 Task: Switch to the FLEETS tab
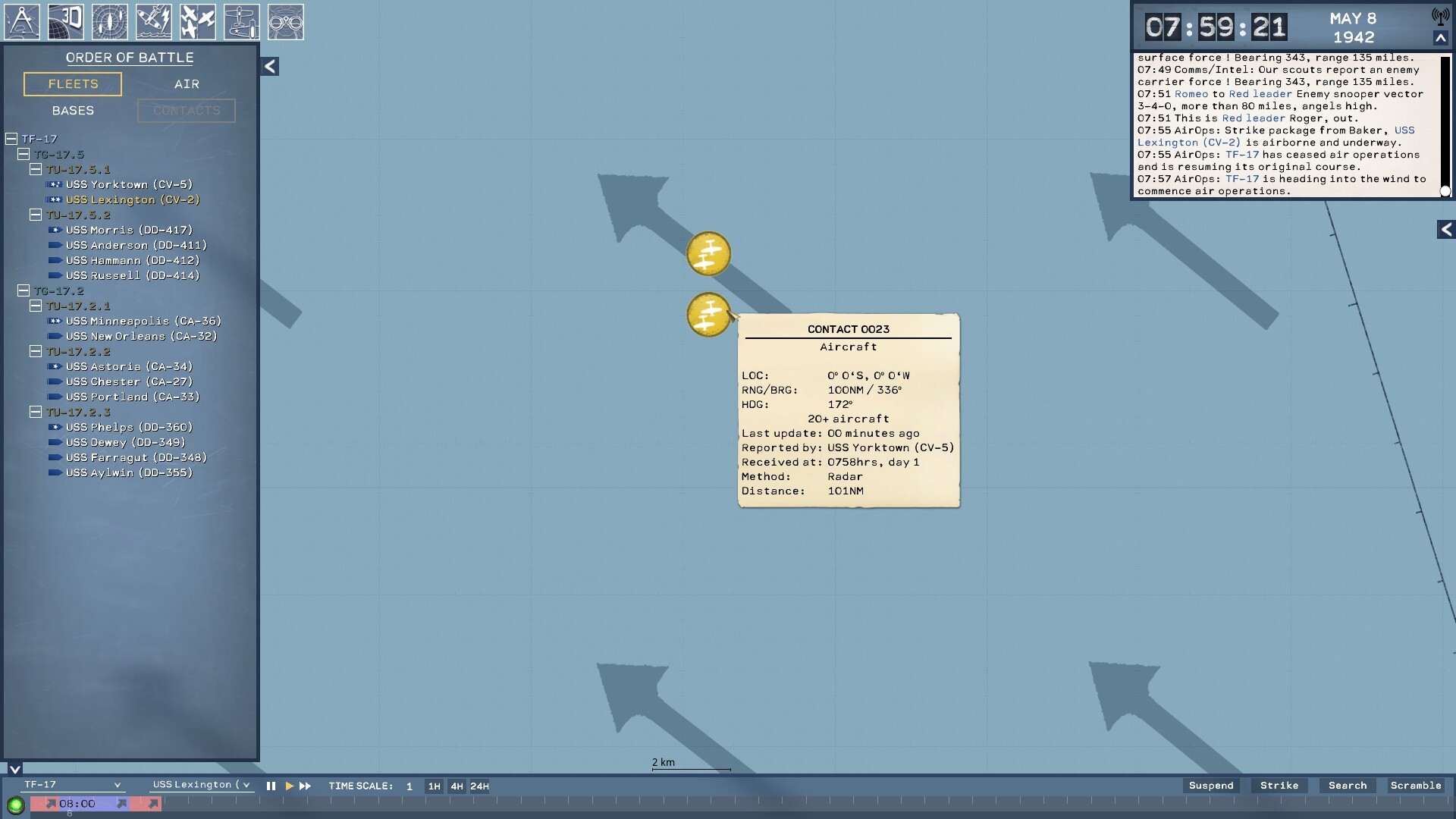(x=73, y=84)
